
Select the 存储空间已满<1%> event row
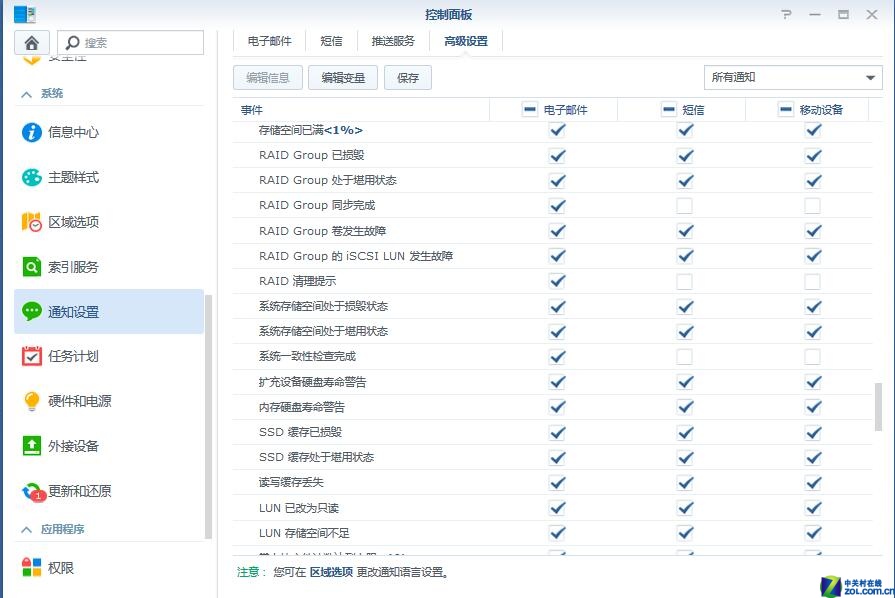pyautogui.click(x=553, y=130)
